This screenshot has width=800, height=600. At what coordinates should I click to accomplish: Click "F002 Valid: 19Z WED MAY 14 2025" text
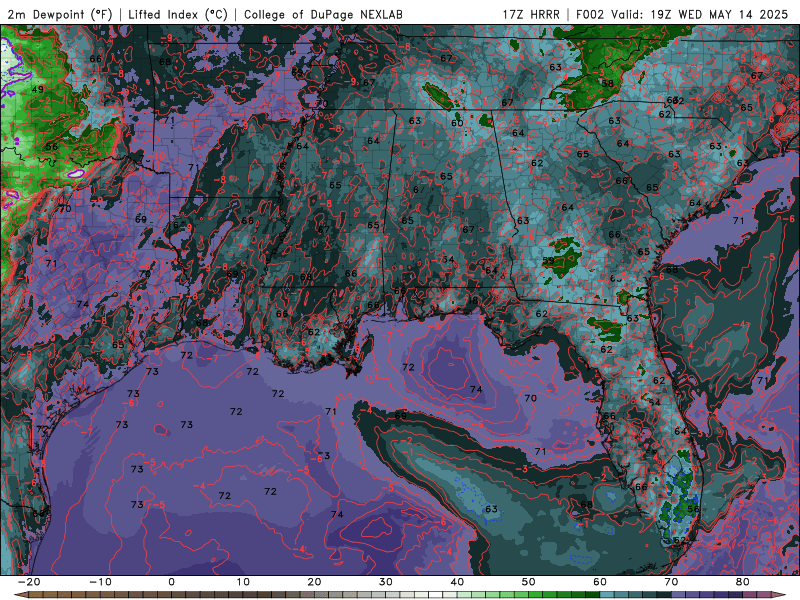[682, 14]
